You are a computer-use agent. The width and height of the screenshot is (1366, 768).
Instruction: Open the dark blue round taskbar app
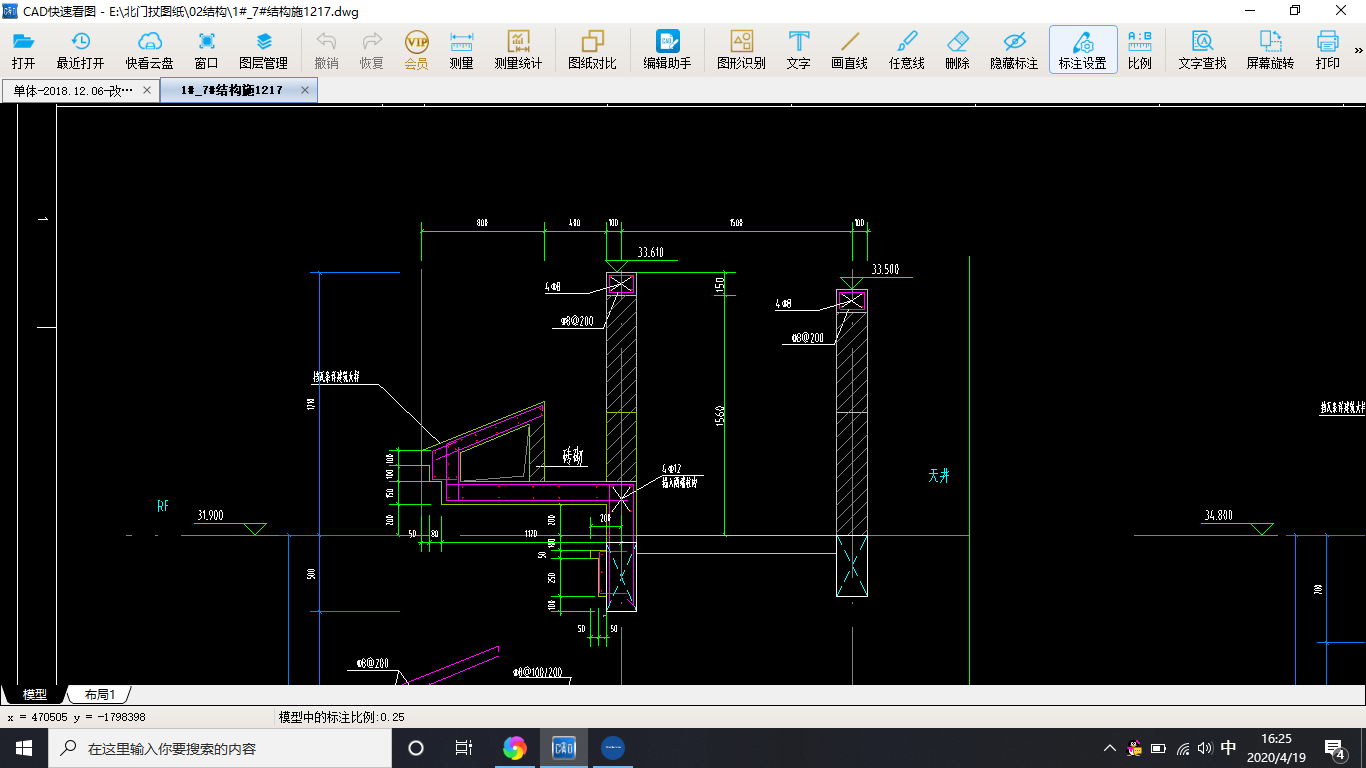coord(613,748)
